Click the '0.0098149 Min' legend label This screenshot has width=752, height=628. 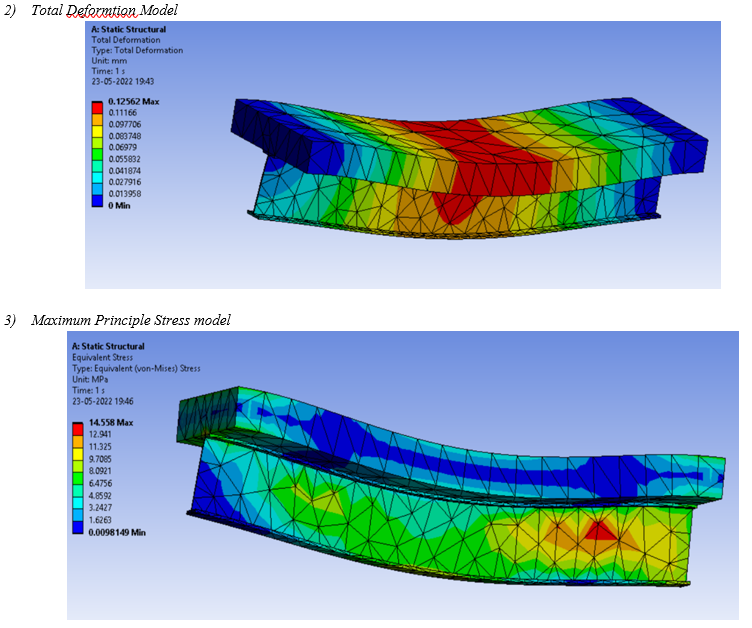118,533
